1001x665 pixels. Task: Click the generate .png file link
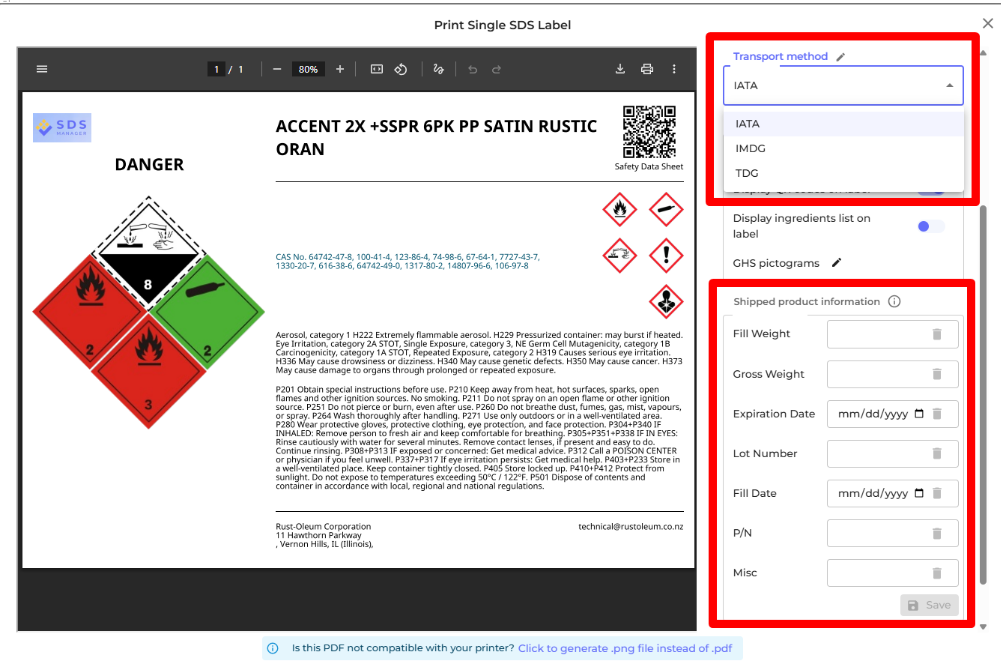624,648
